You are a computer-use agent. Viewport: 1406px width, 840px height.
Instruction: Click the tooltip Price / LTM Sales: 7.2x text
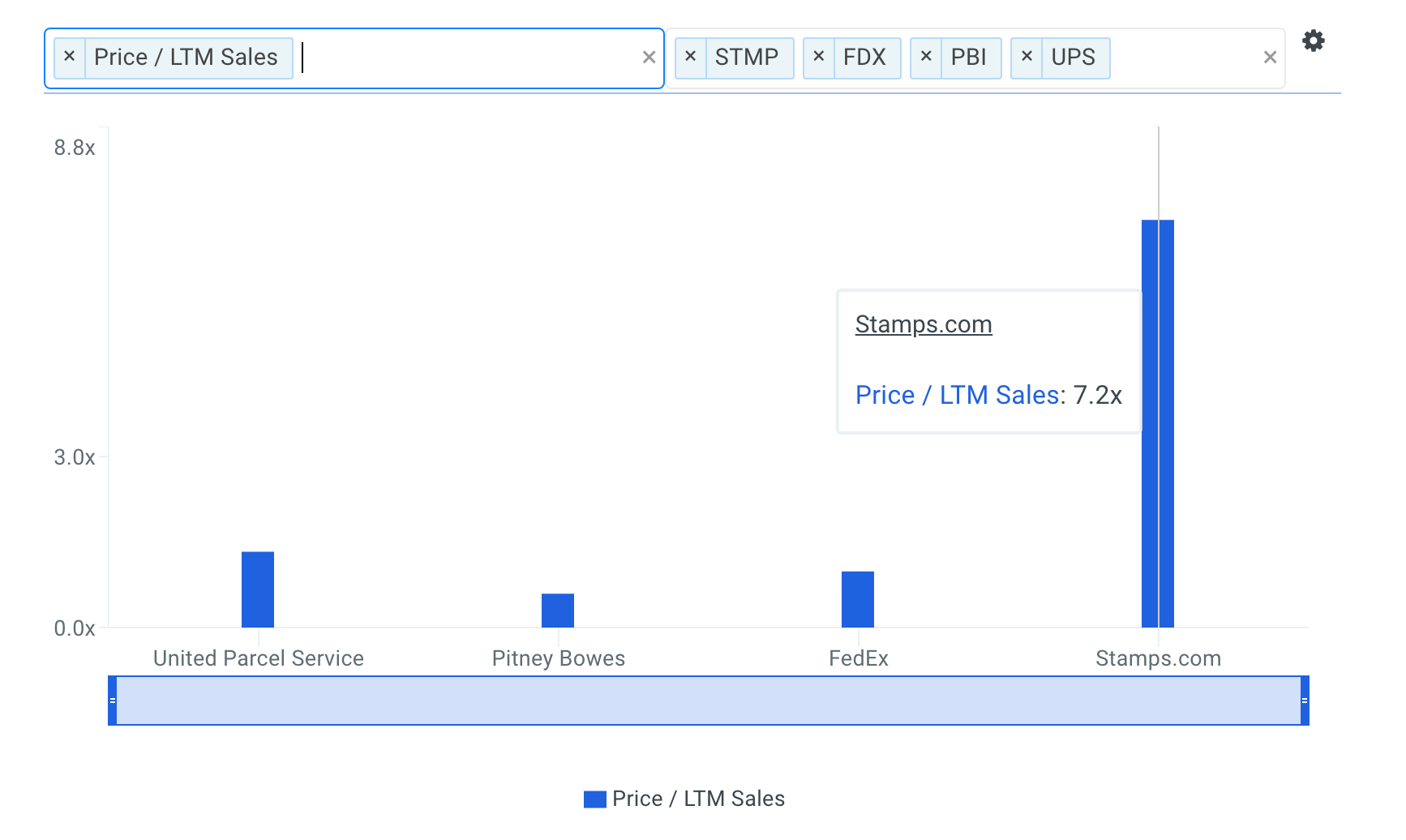pos(988,395)
